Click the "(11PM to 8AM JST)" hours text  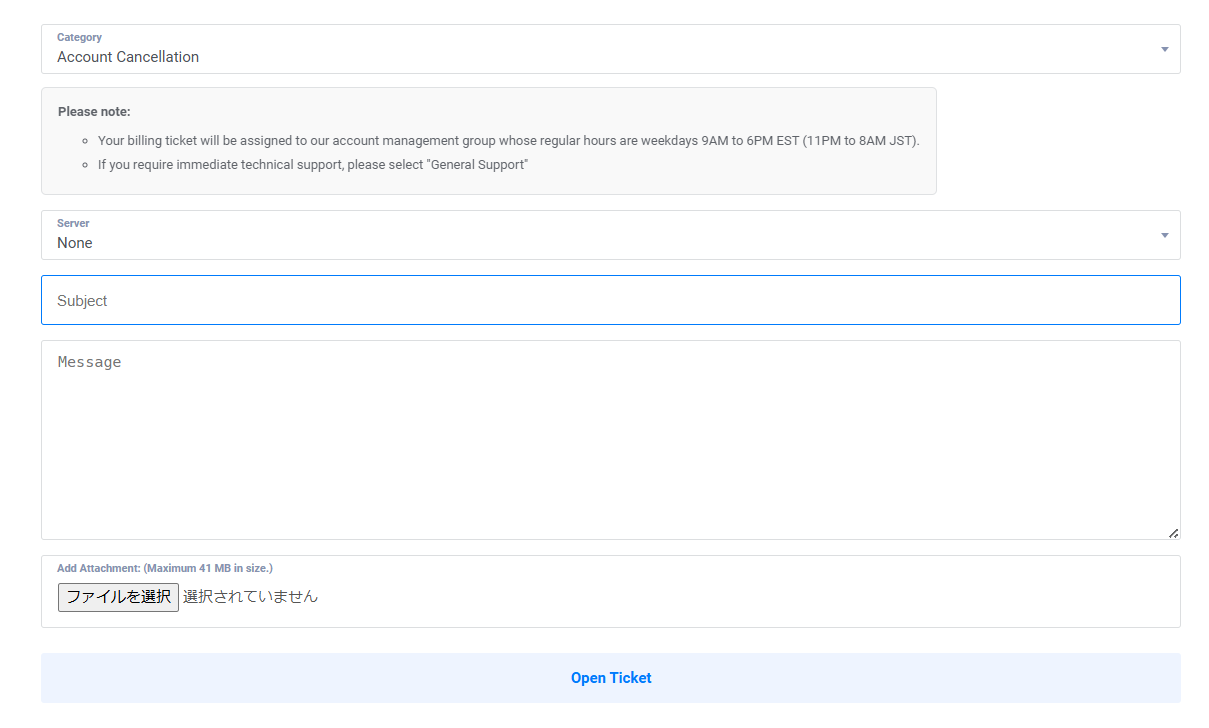[x=860, y=141]
